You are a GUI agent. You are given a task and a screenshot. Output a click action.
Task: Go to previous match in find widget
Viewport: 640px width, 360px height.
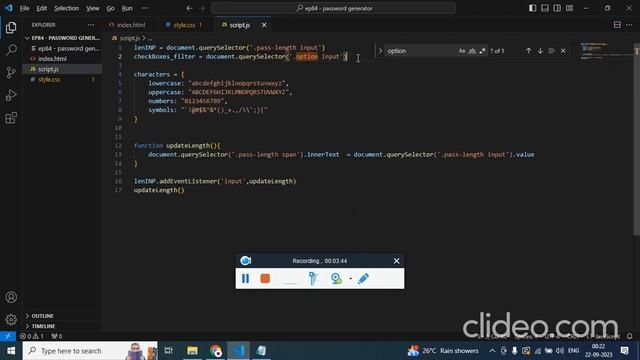pyautogui.click(x=529, y=51)
